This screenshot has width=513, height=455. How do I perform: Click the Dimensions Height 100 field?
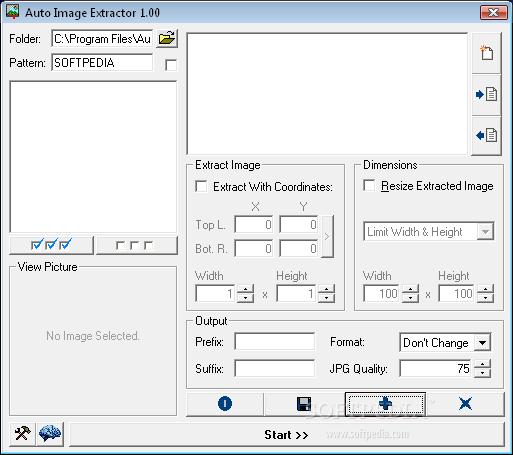point(457,293)
